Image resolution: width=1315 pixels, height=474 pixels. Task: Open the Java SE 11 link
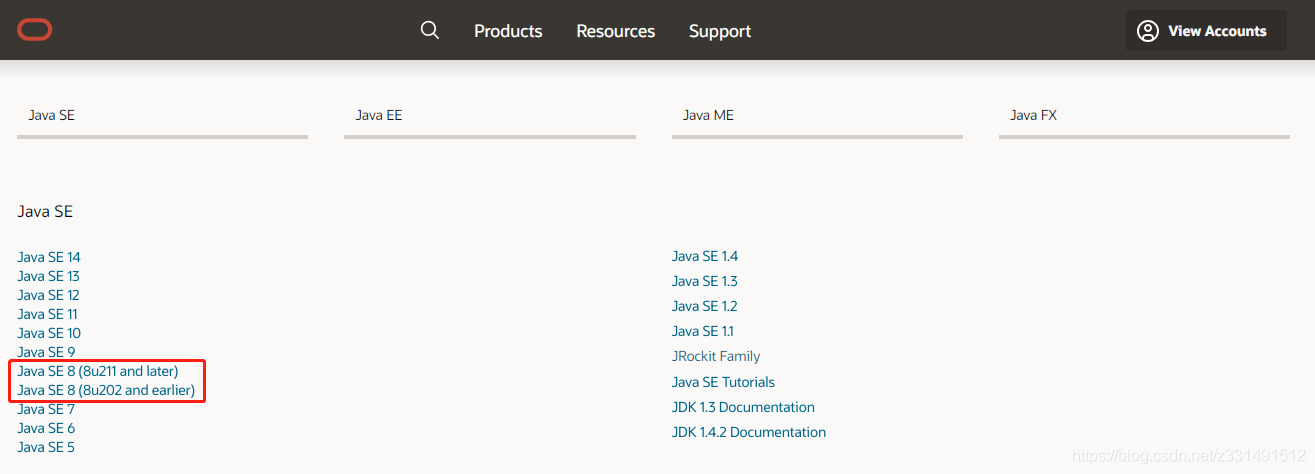coord(47,314)
